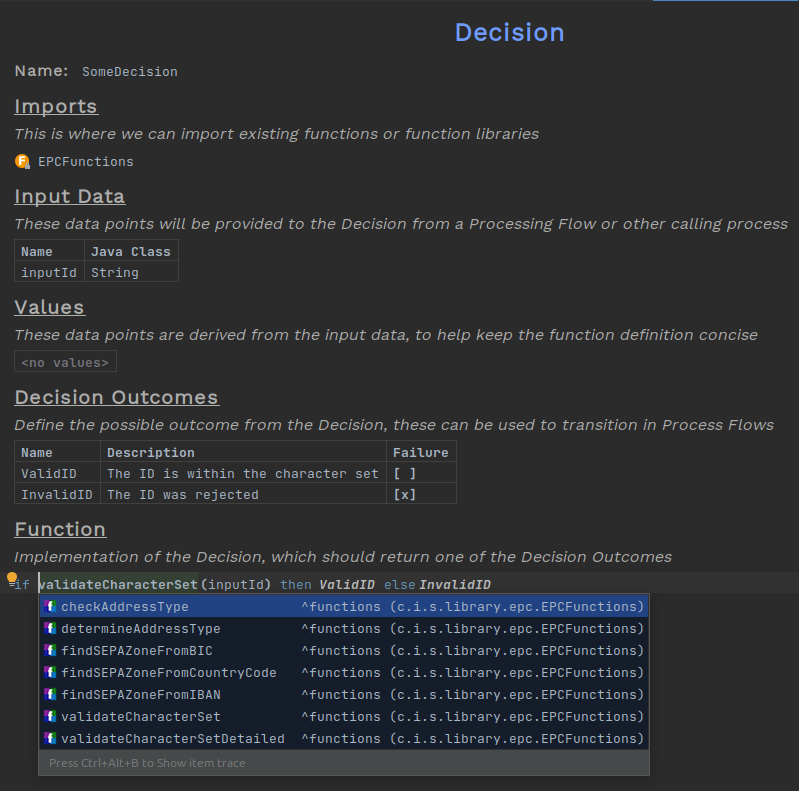Click InvalidID in the else branch
Viewport: 799px width, 791px height.
455,585
